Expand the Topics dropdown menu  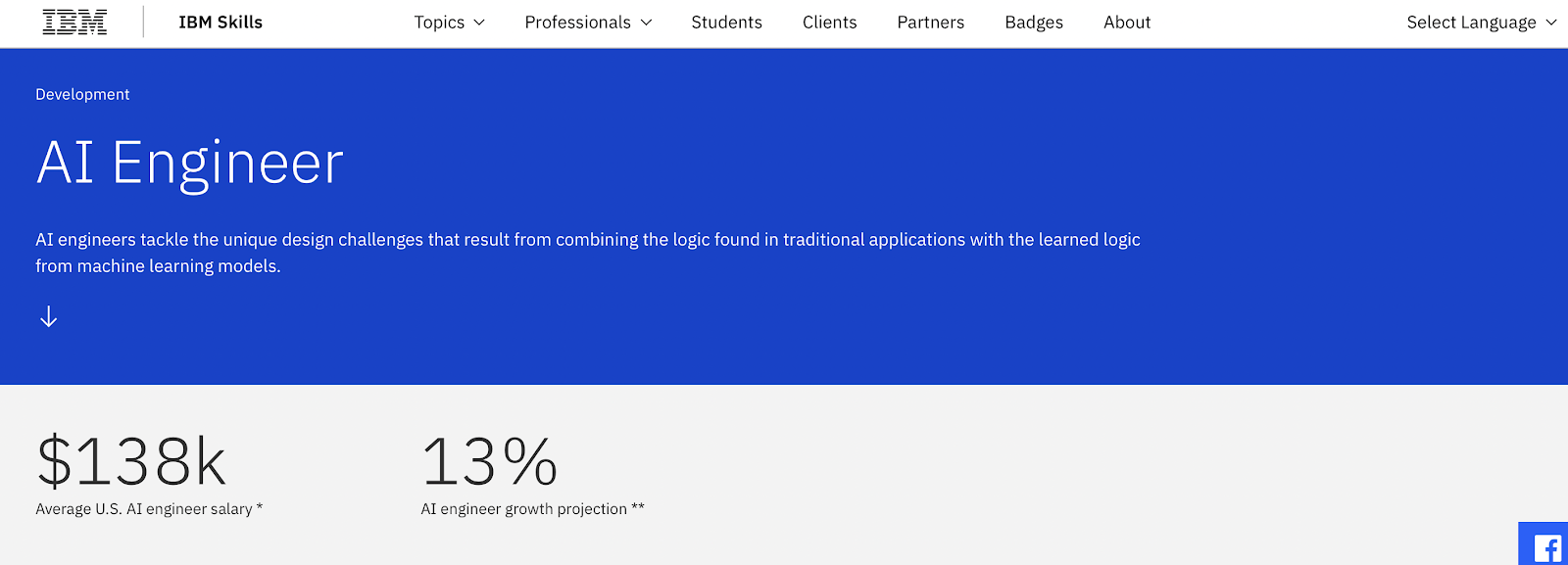[439, 23]
